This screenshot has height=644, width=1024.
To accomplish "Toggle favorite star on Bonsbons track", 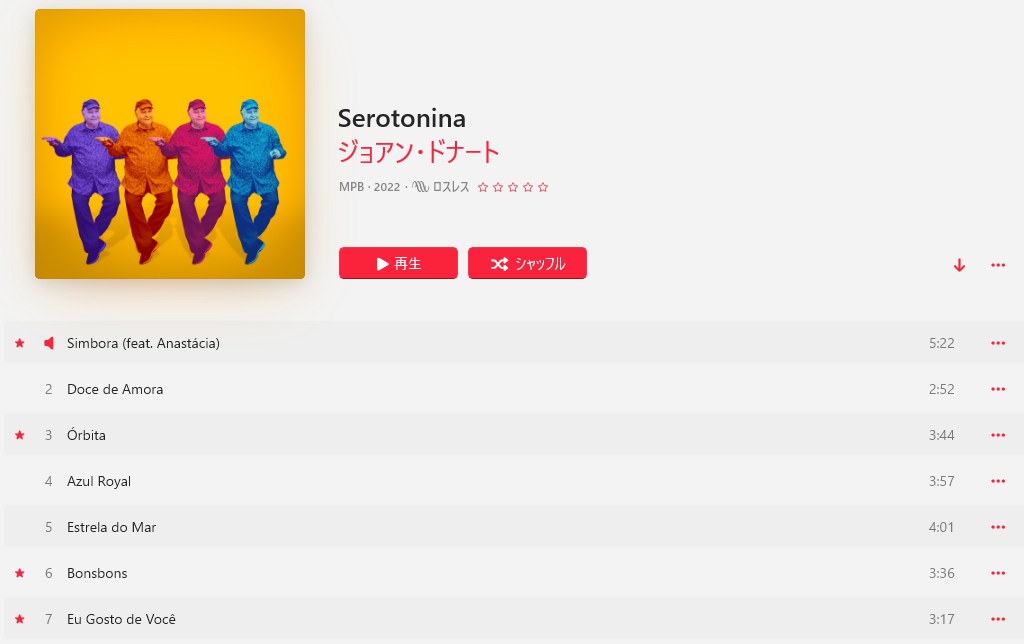I will click(20, 573).
